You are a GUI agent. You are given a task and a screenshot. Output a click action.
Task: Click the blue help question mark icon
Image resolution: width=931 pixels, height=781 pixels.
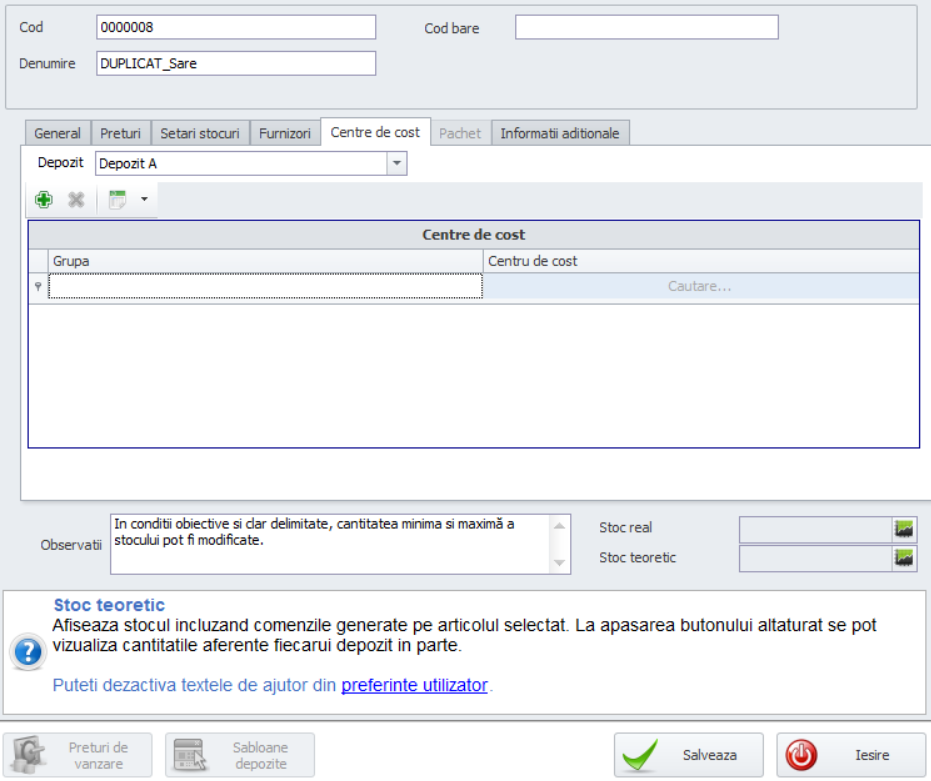[28, 653]
